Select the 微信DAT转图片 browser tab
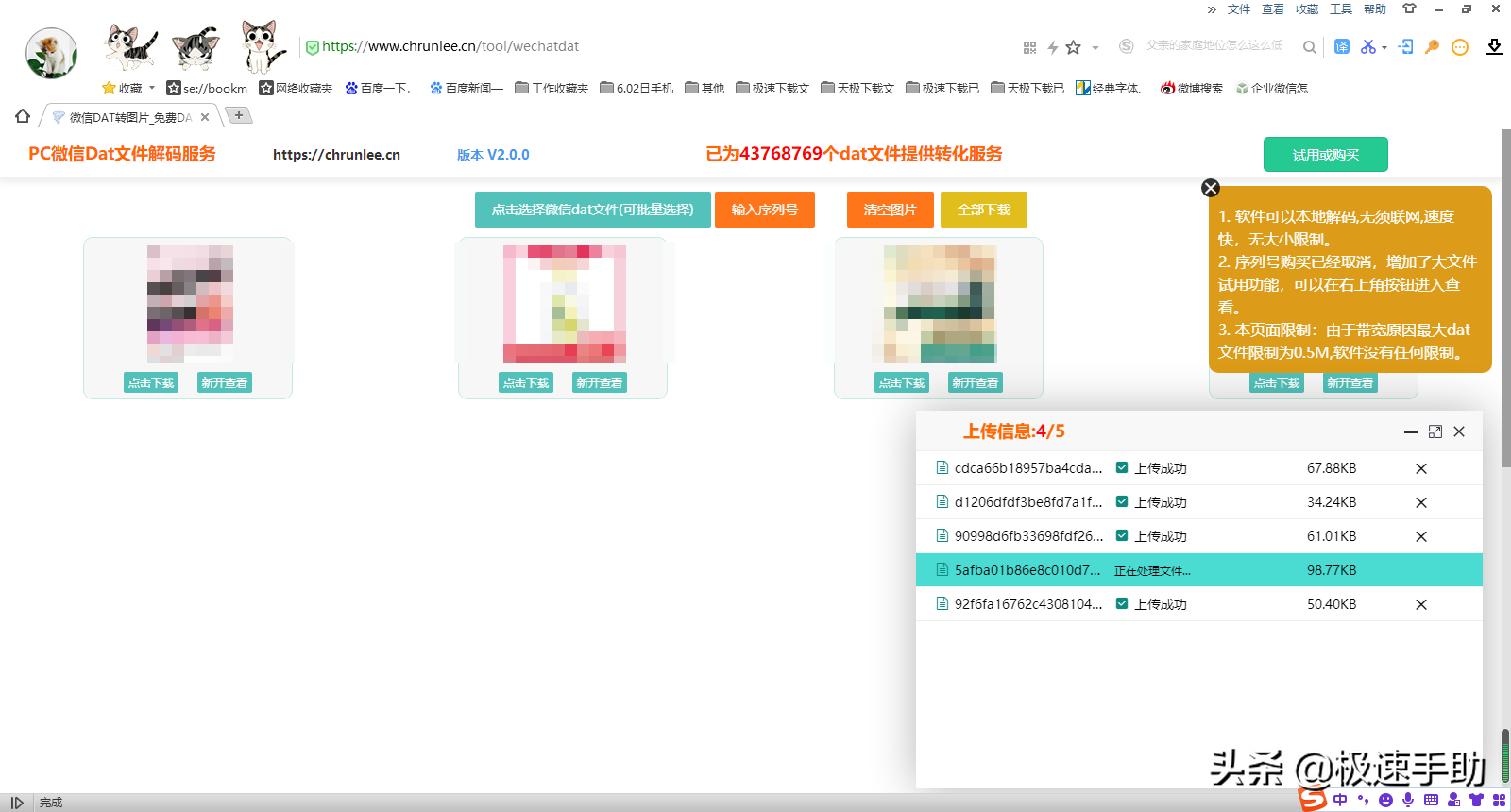This screenshot has height=812, width=1511. [x=130, y=117]
